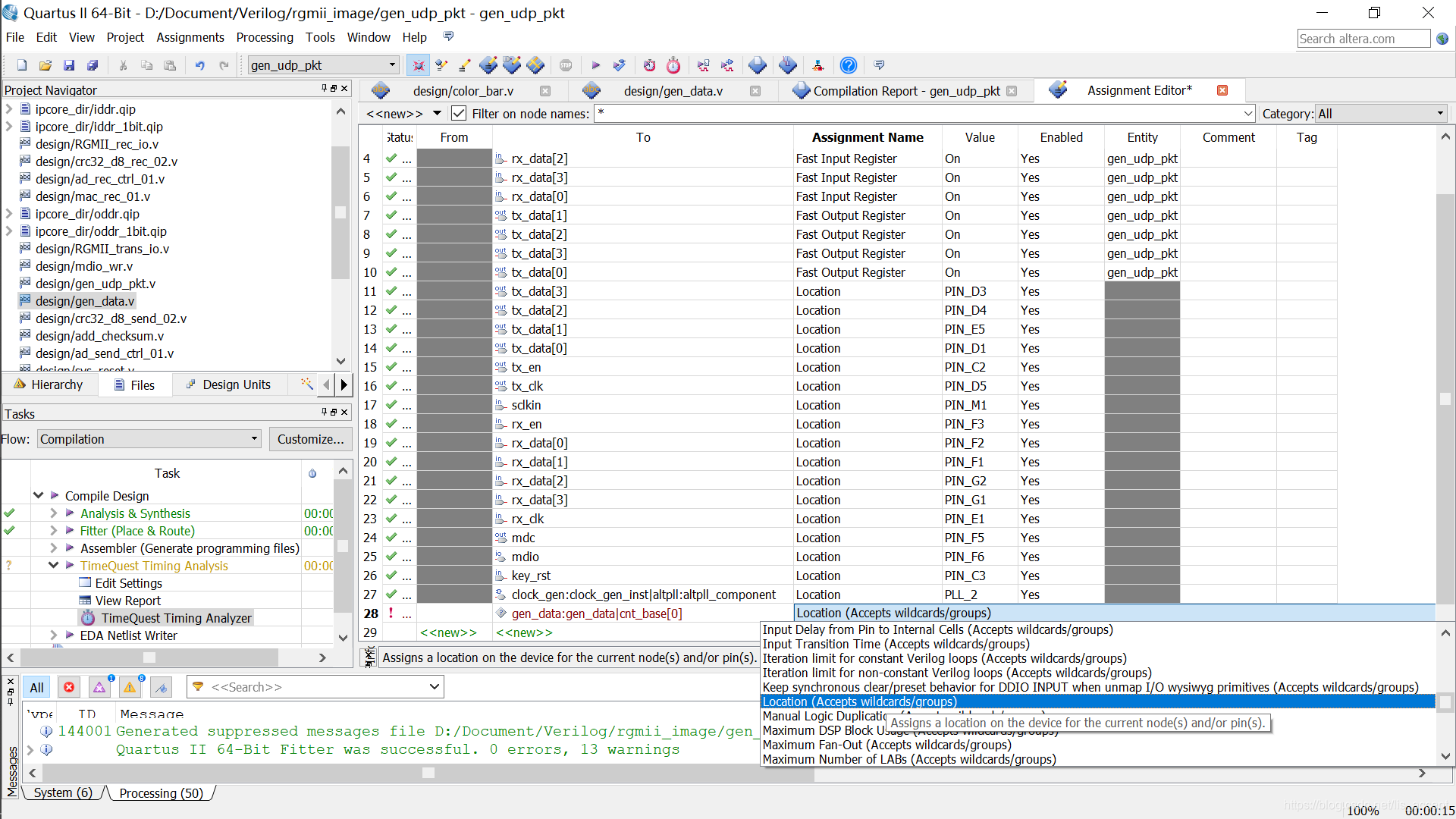Close the Project Navigator panel
This screenshot has width=1456, height=819.
tap(344, 89)
